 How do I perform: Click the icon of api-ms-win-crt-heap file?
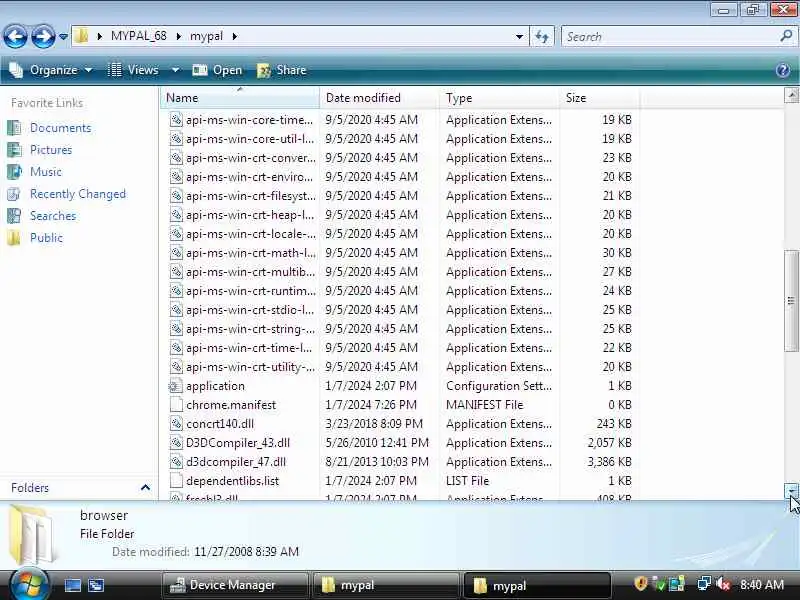tap(176, 215)
